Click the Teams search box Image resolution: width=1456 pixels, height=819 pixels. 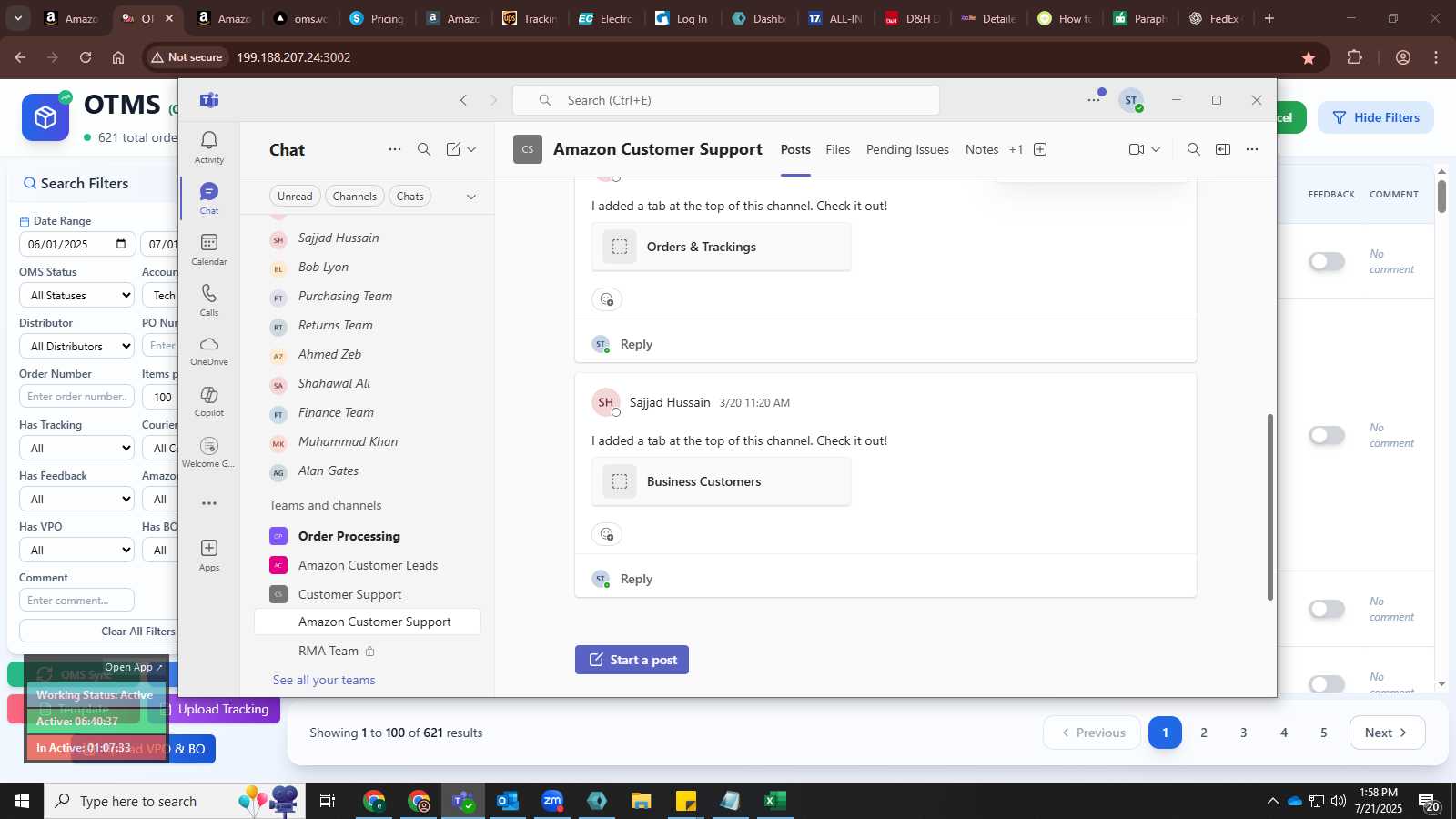(726, 100)
